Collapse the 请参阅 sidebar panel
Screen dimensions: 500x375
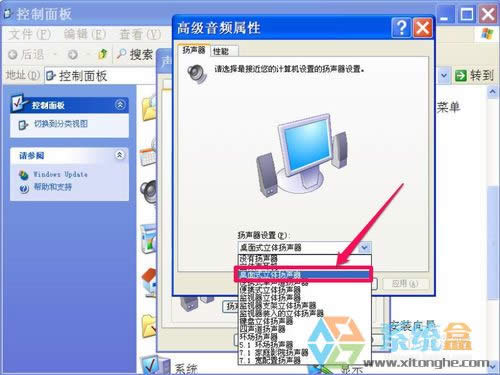point(119,155)
